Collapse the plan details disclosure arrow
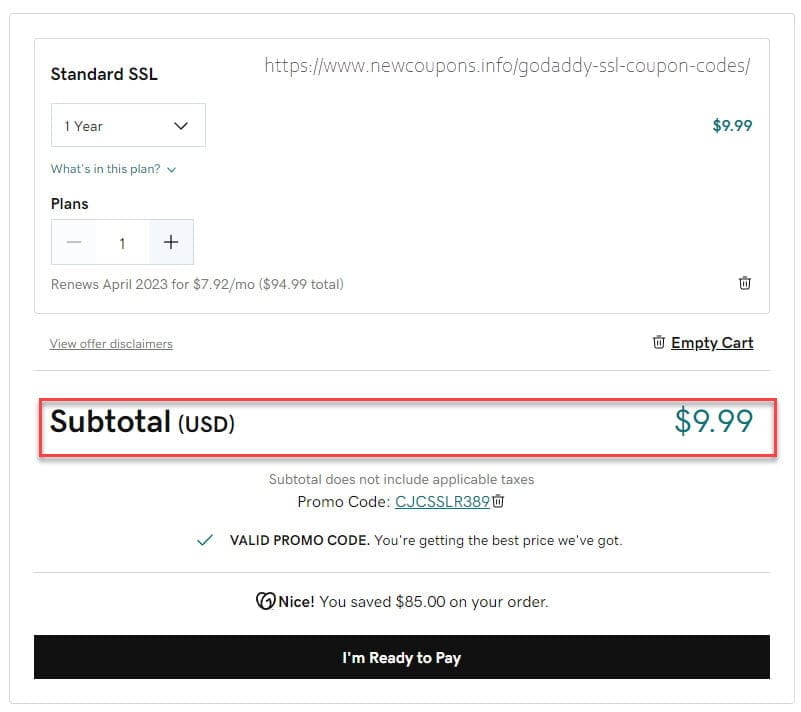 (x=170, y=169)
